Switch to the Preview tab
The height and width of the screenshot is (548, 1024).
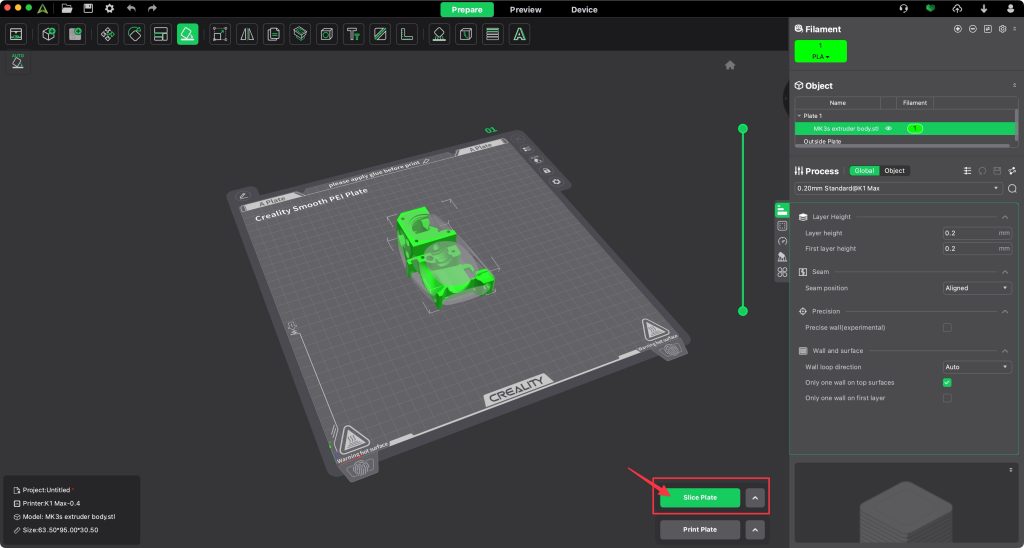coord(525,10)
